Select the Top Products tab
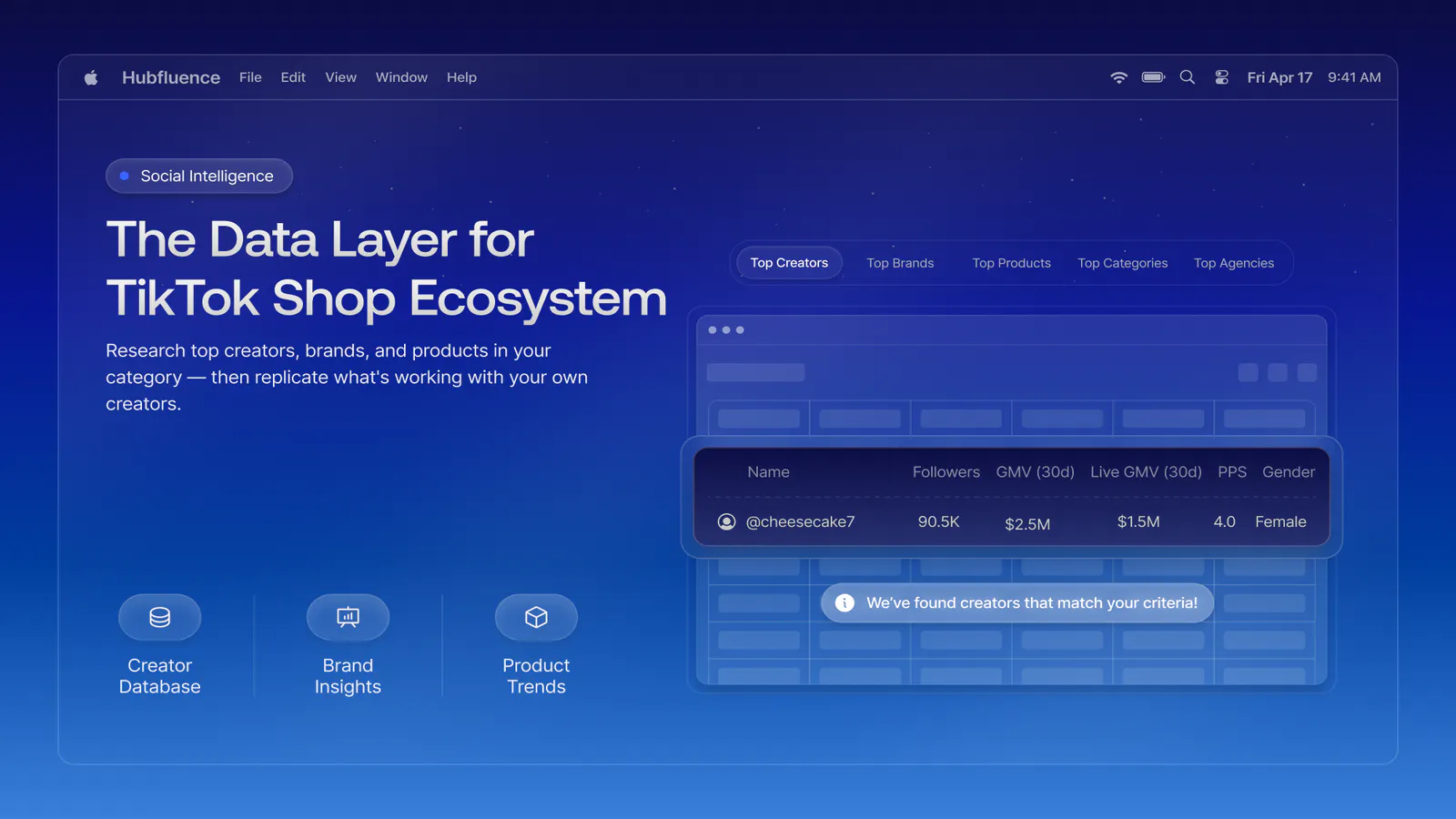 tap(1011, 263)
